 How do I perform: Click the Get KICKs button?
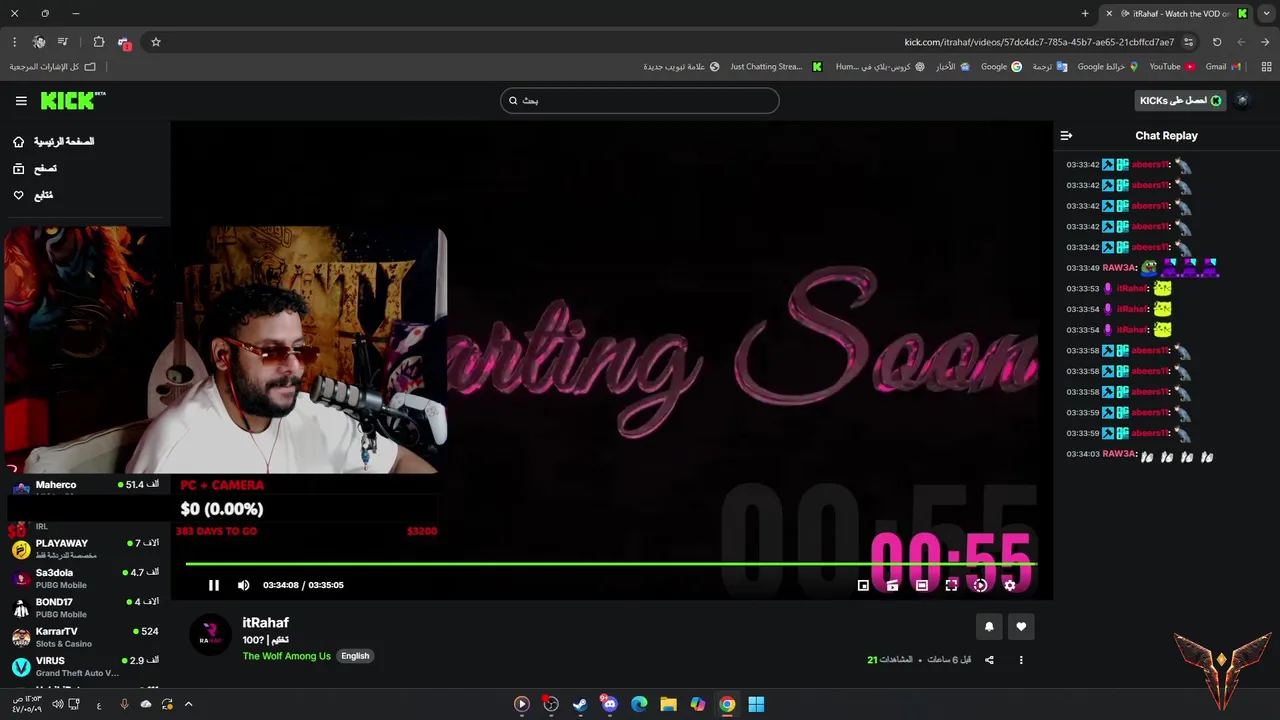1181,100
